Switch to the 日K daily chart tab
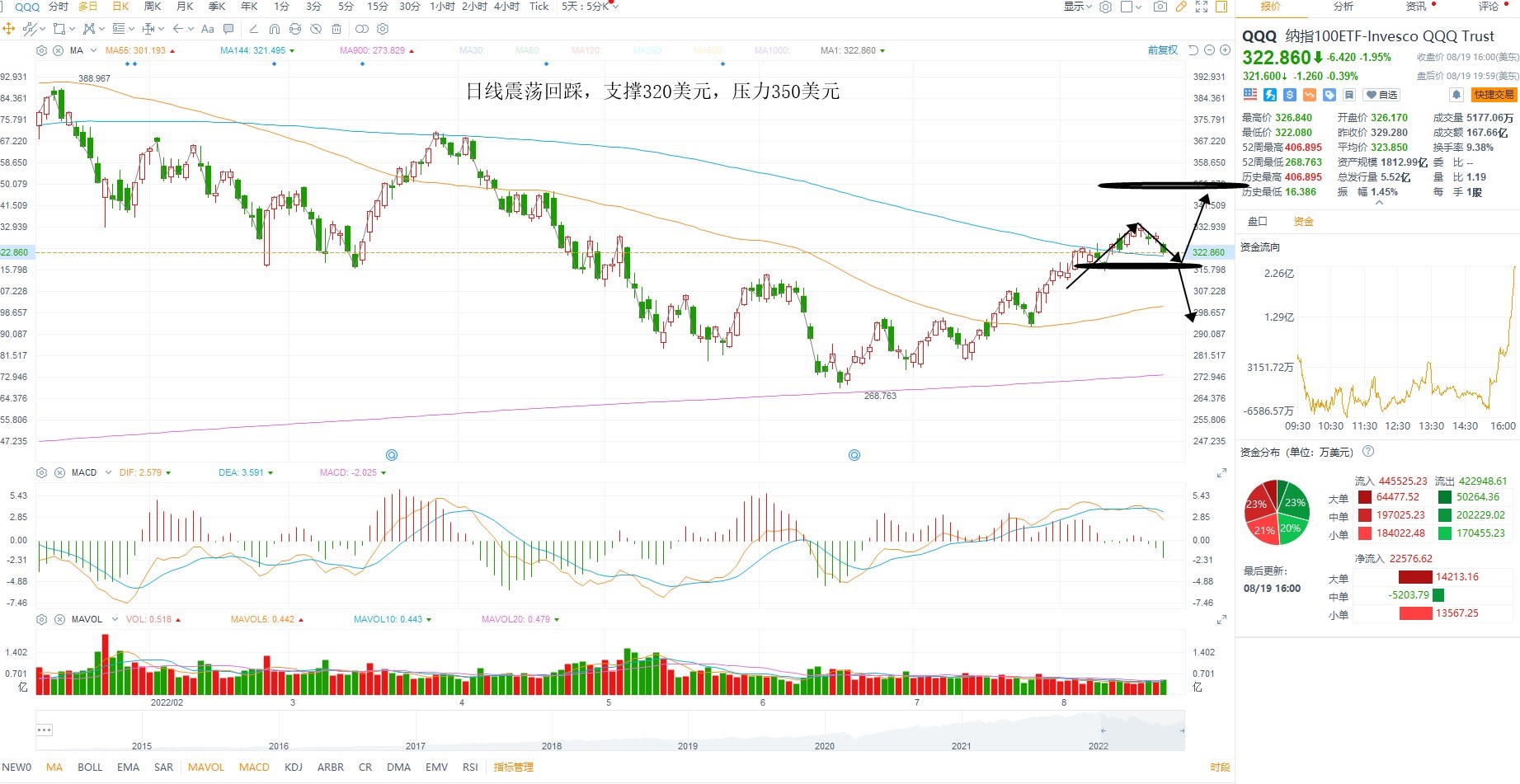Viewport: 1520px width, 784px height. [x=120, y=7]
